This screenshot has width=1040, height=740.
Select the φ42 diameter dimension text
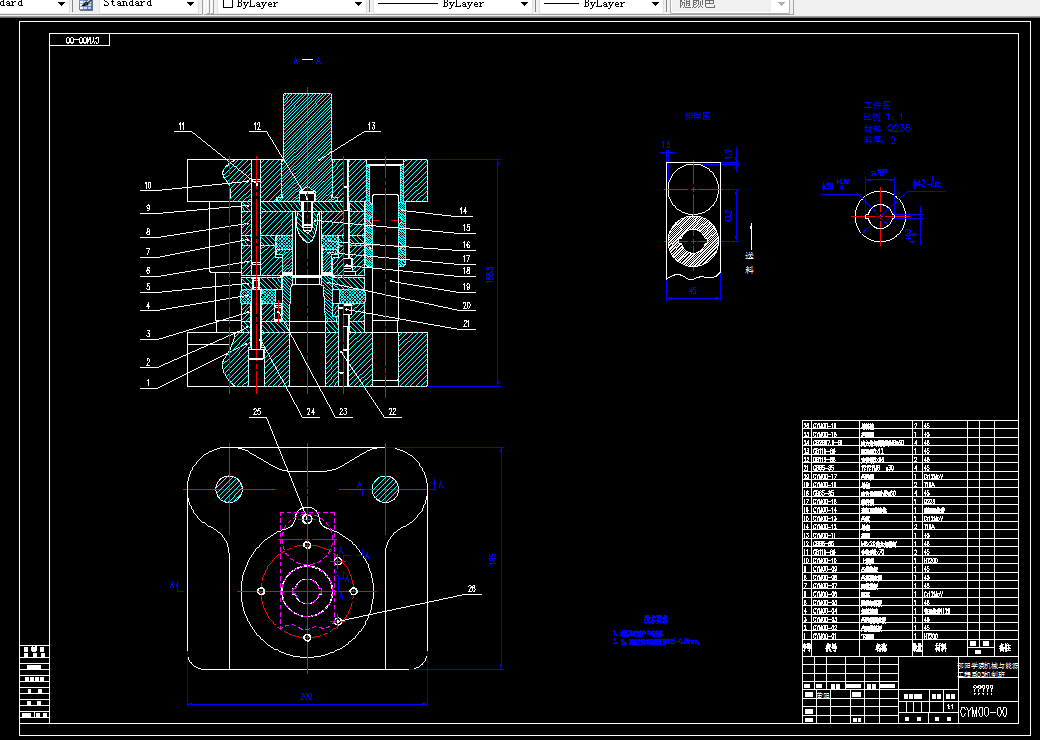point(928,183)
